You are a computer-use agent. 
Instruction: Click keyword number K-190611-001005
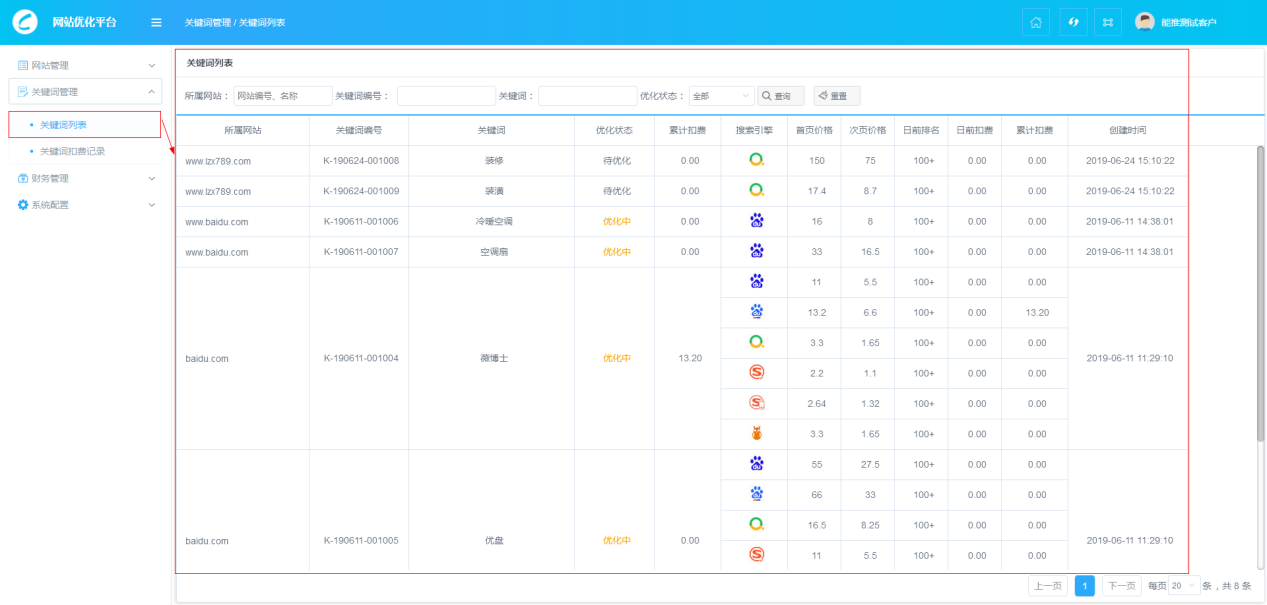[361, 540]
